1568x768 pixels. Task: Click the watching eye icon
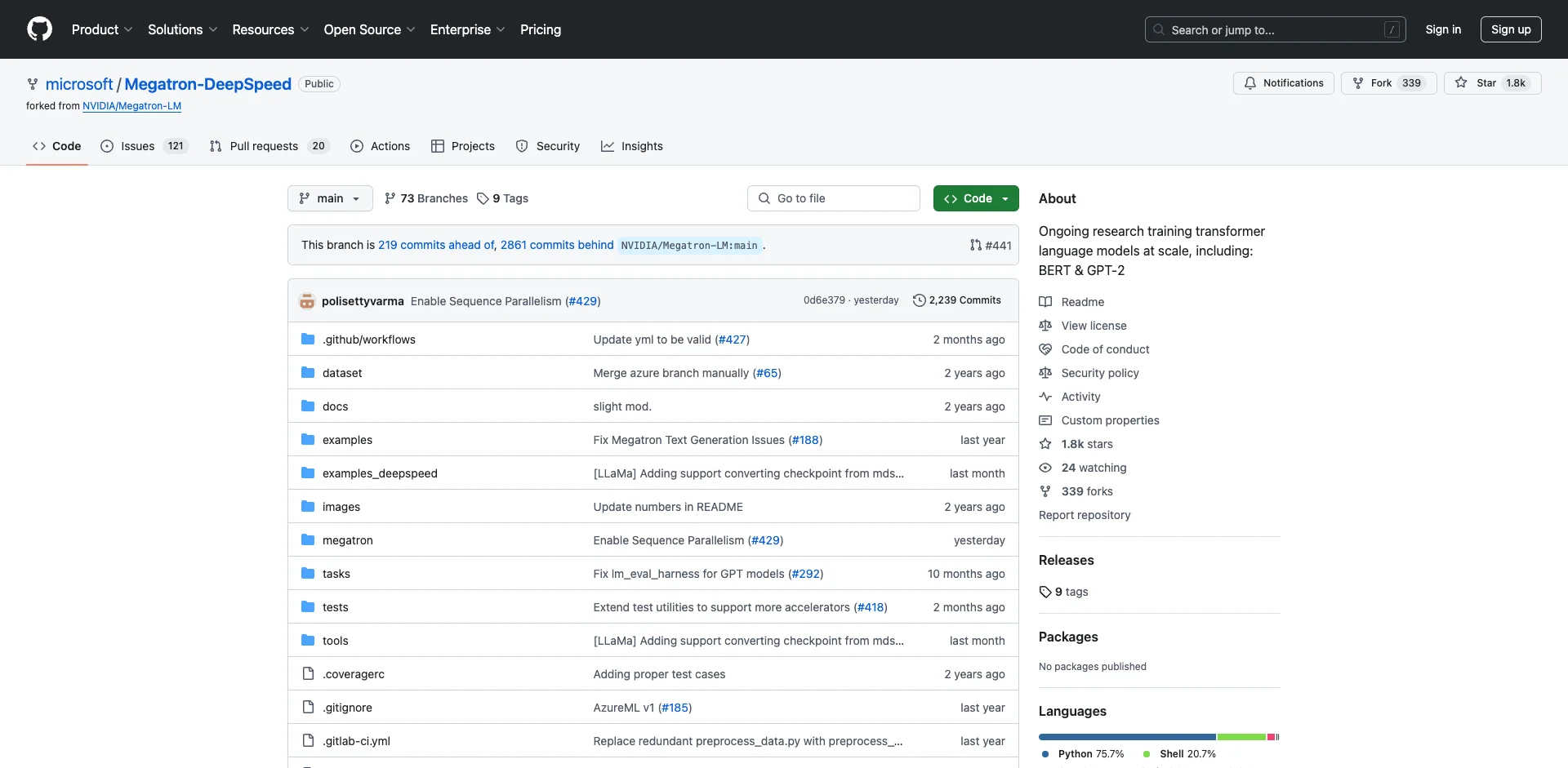pos(1045,468)
